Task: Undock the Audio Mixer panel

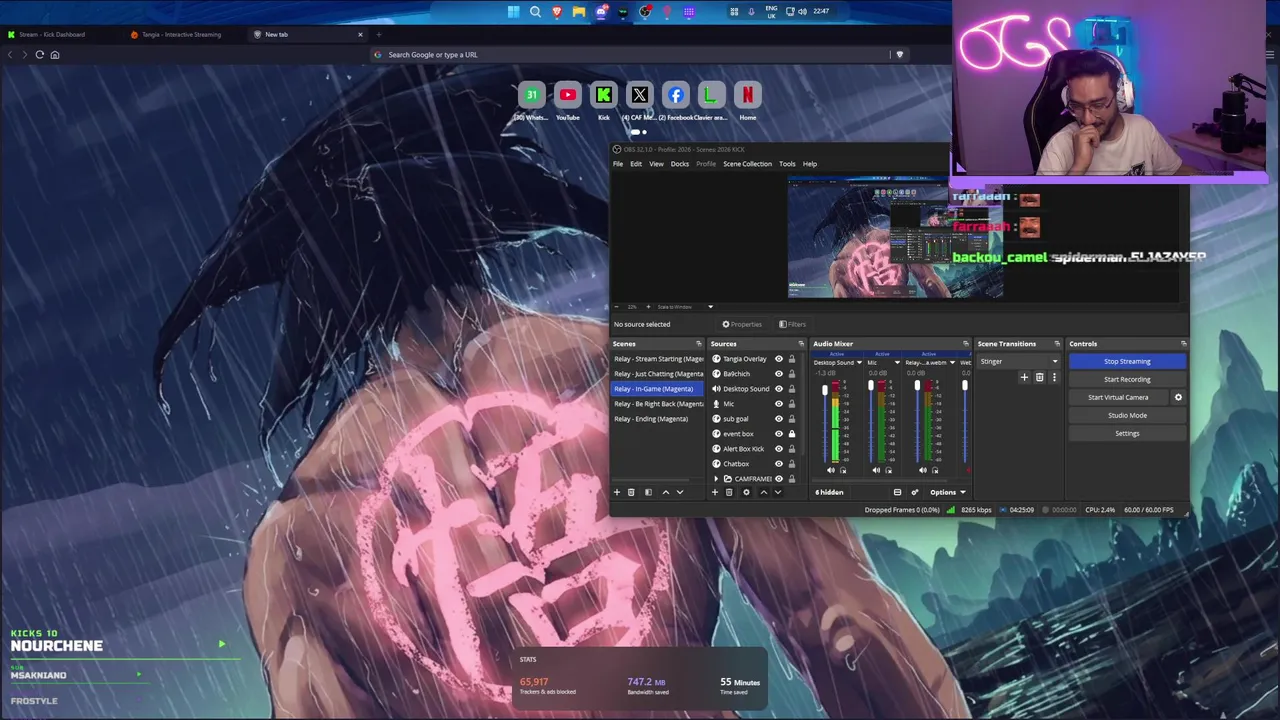Action: (966, 344)
